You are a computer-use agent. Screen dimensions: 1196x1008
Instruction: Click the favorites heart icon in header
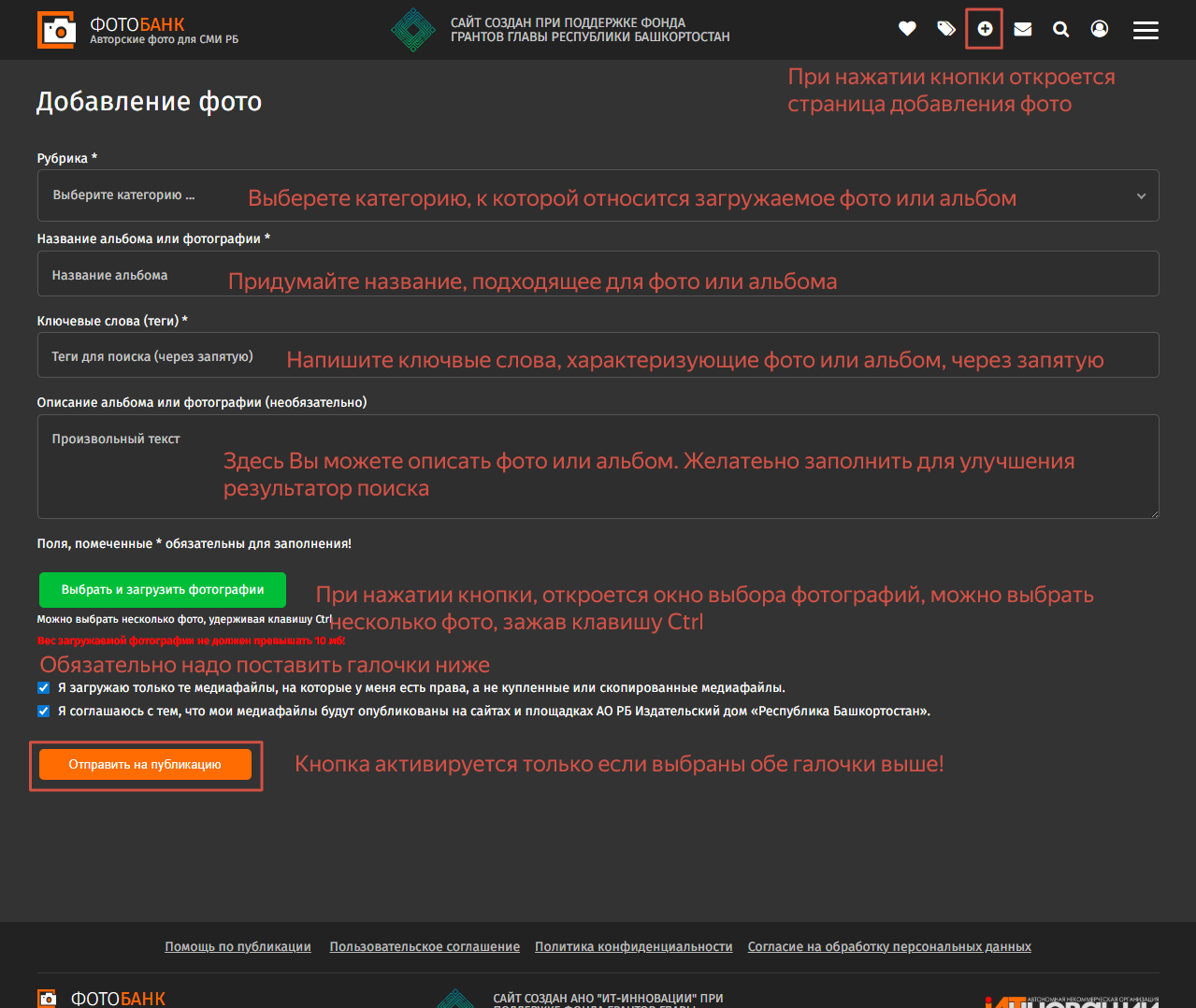pos(907,29)
